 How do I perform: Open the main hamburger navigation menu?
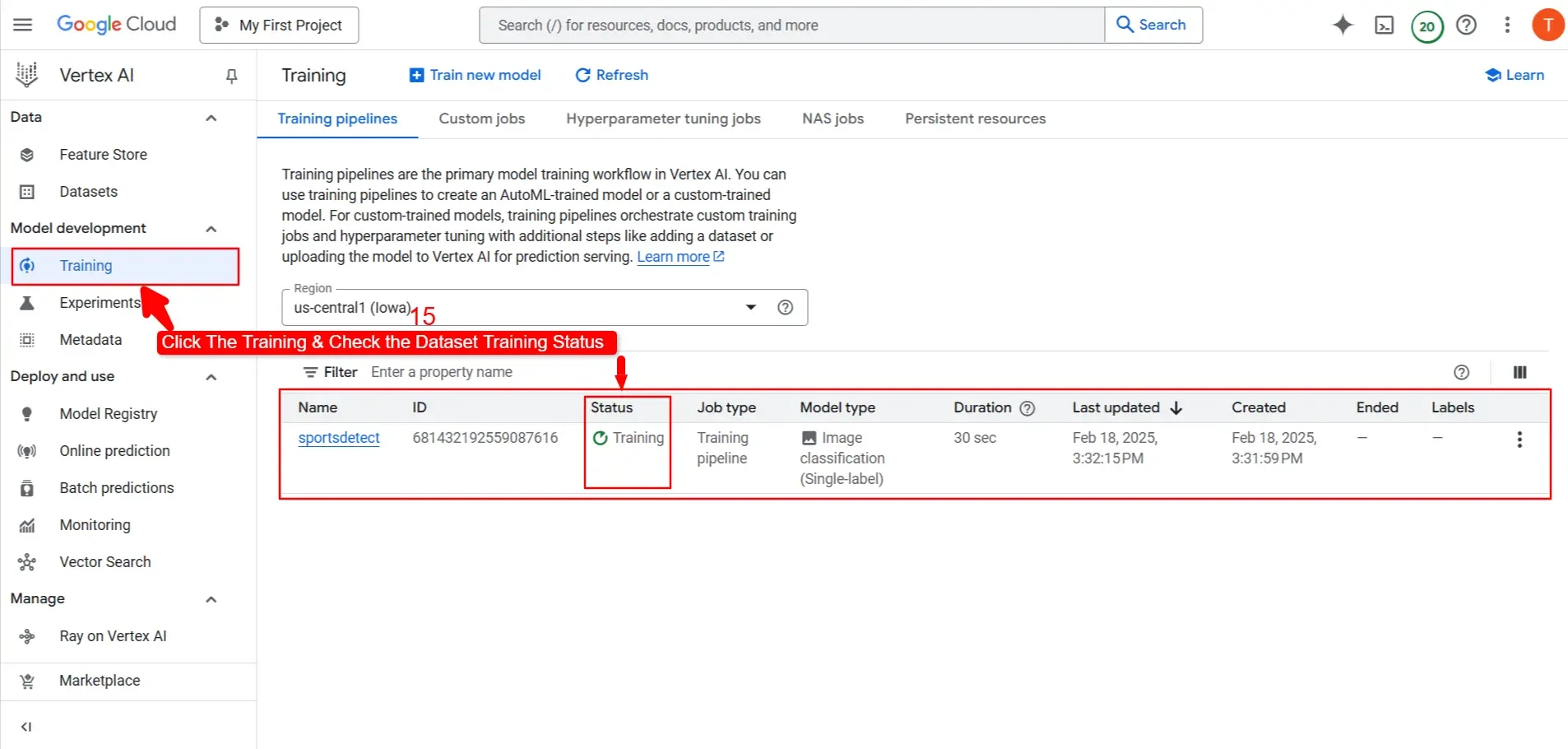23,25
